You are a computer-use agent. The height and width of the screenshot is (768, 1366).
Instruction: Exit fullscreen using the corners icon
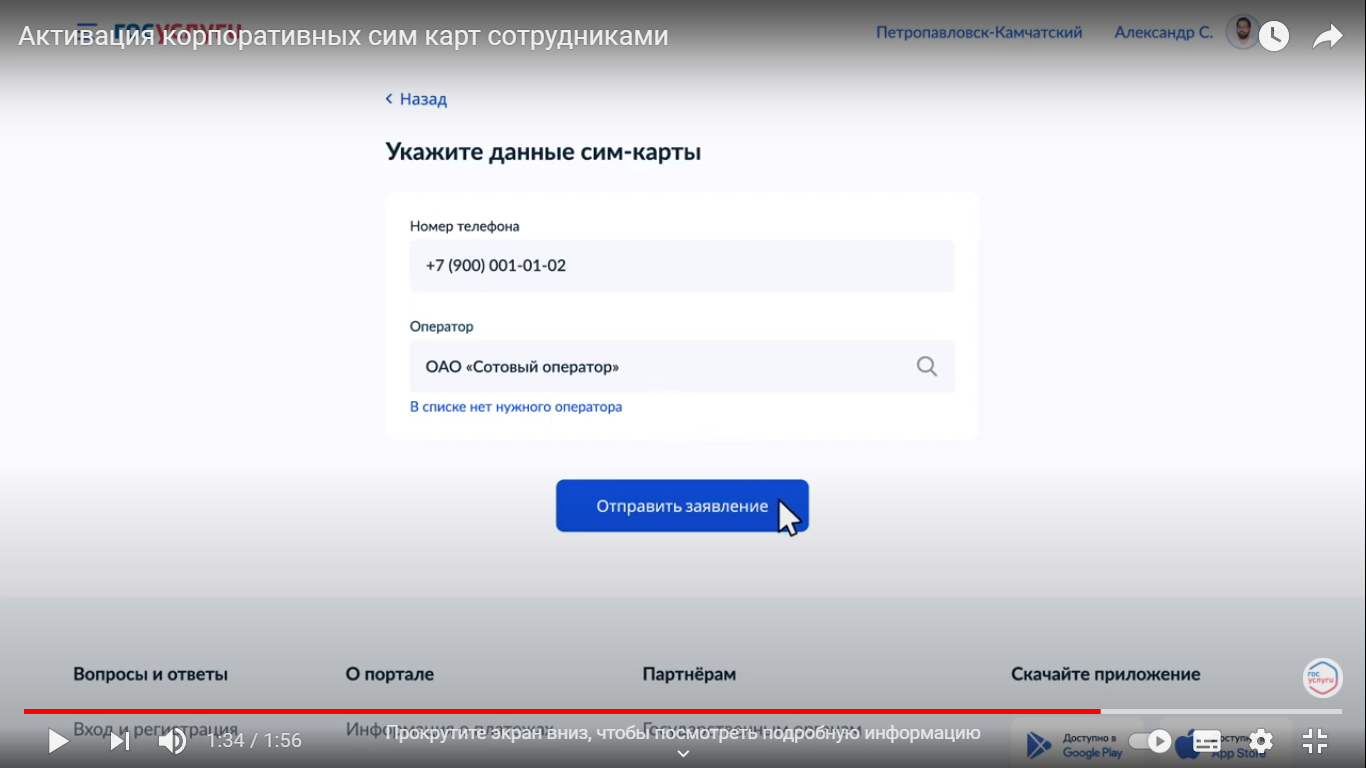1315,741
